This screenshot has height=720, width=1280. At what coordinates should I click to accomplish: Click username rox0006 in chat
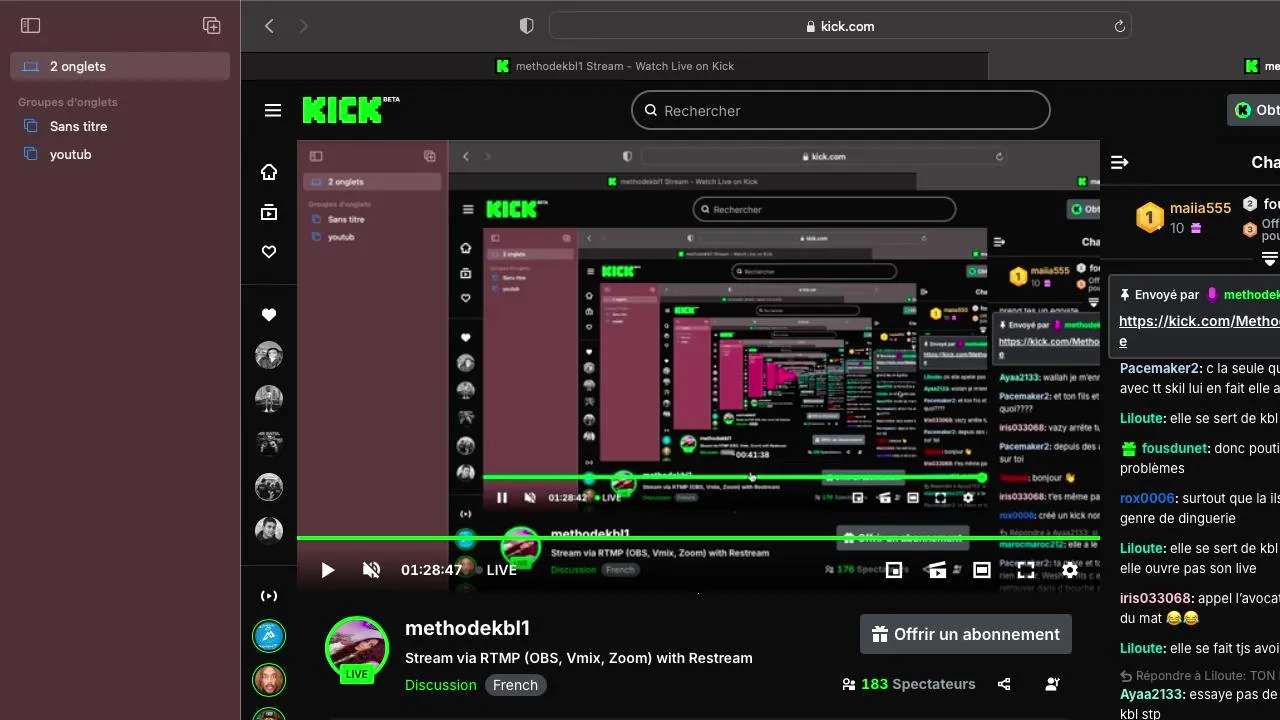click(x=1147, y=498)
